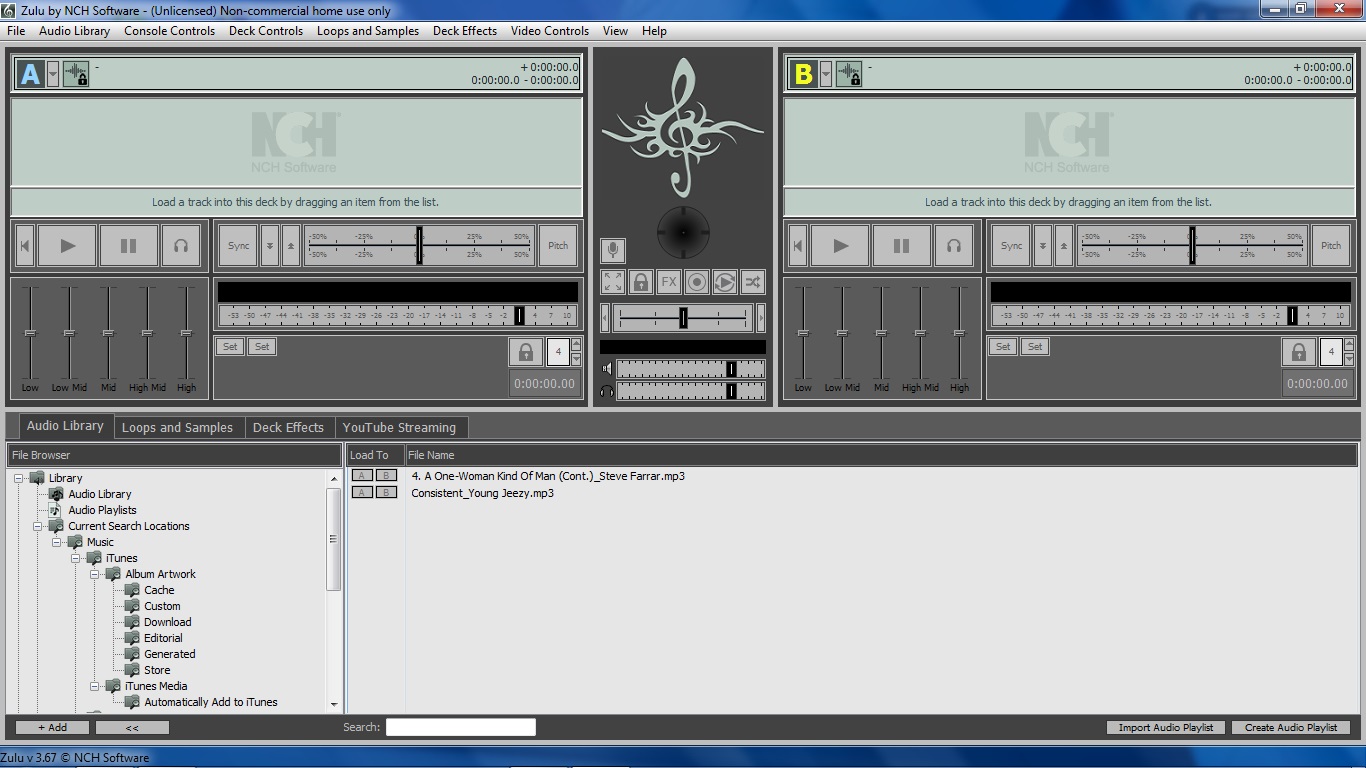Toggle the tempo lock near deck B beats stepper
Viewport: 1366px width, 768px height.
tap(1298, 351)
